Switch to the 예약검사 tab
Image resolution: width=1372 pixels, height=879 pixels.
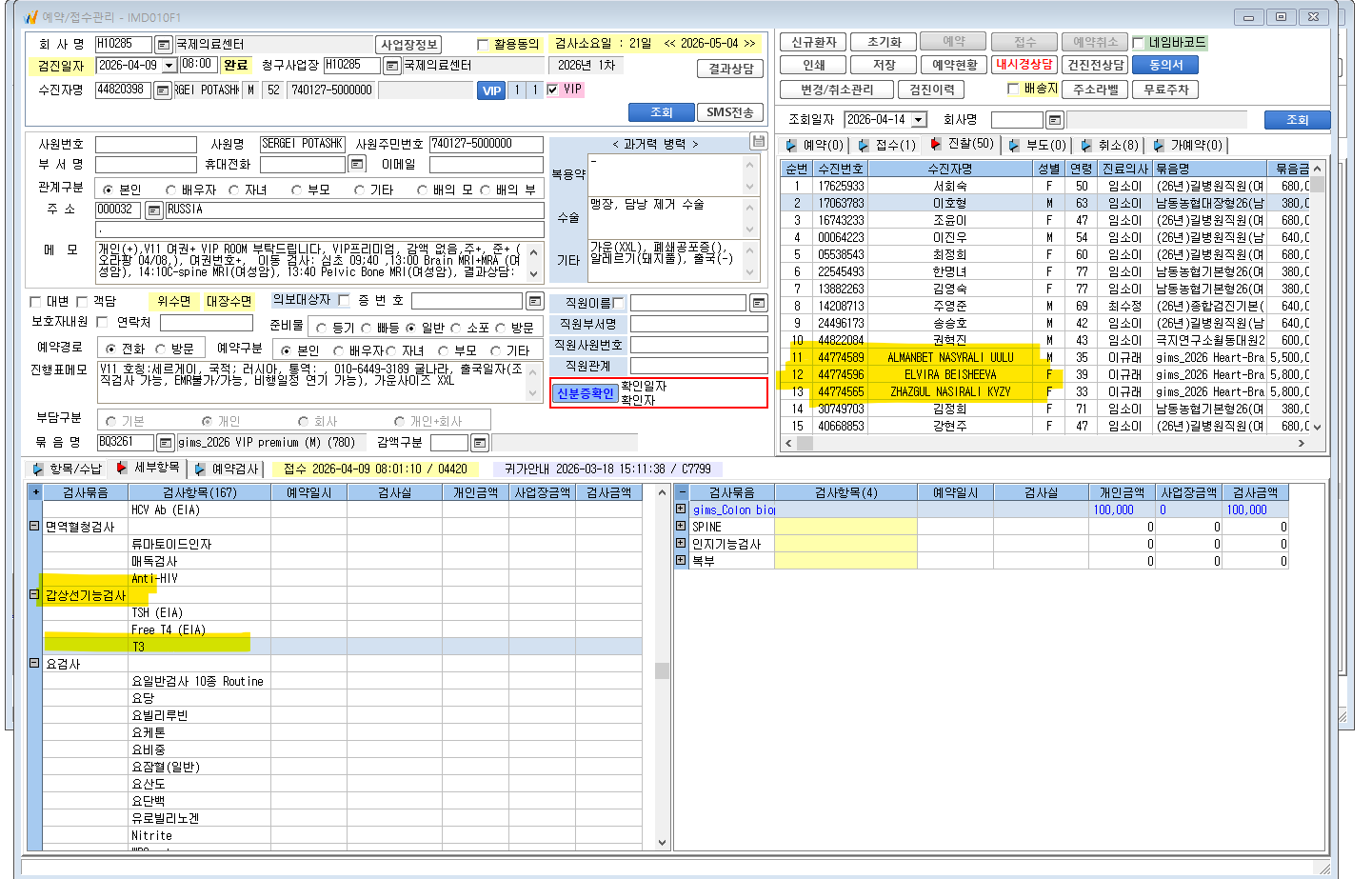click(227, 469)
